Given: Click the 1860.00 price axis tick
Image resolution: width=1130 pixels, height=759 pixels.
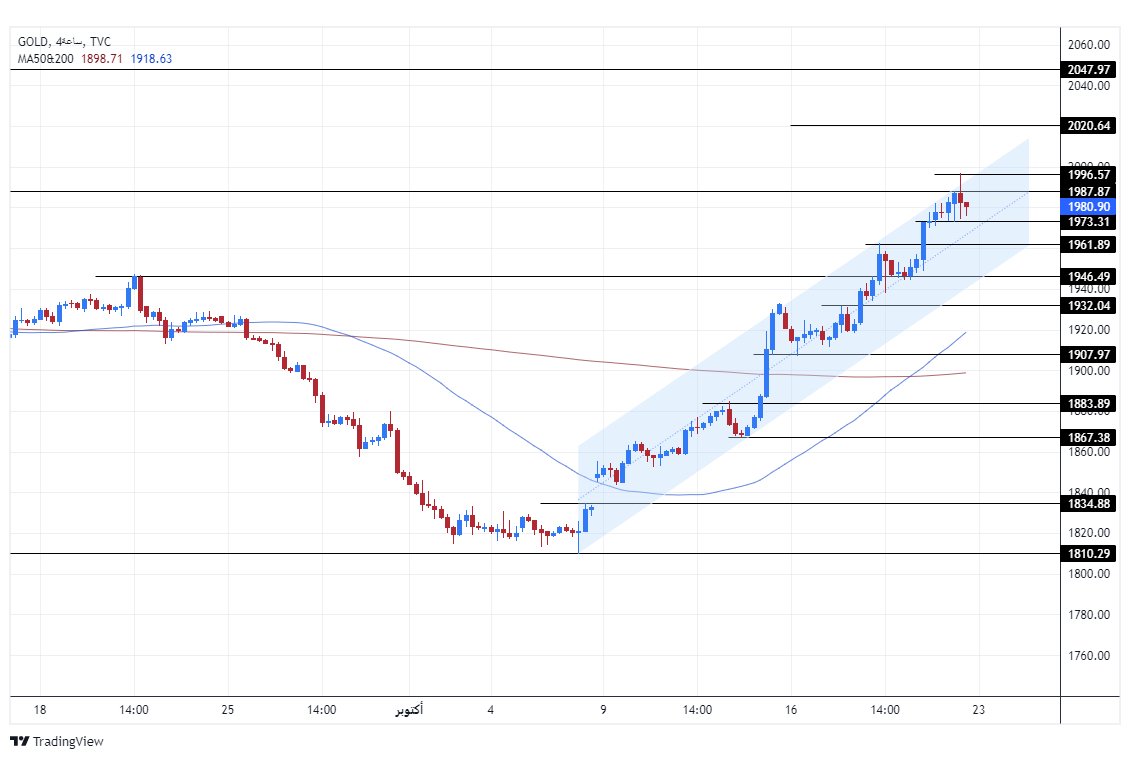Looking at the screenshot, I should coord(1088,452).
